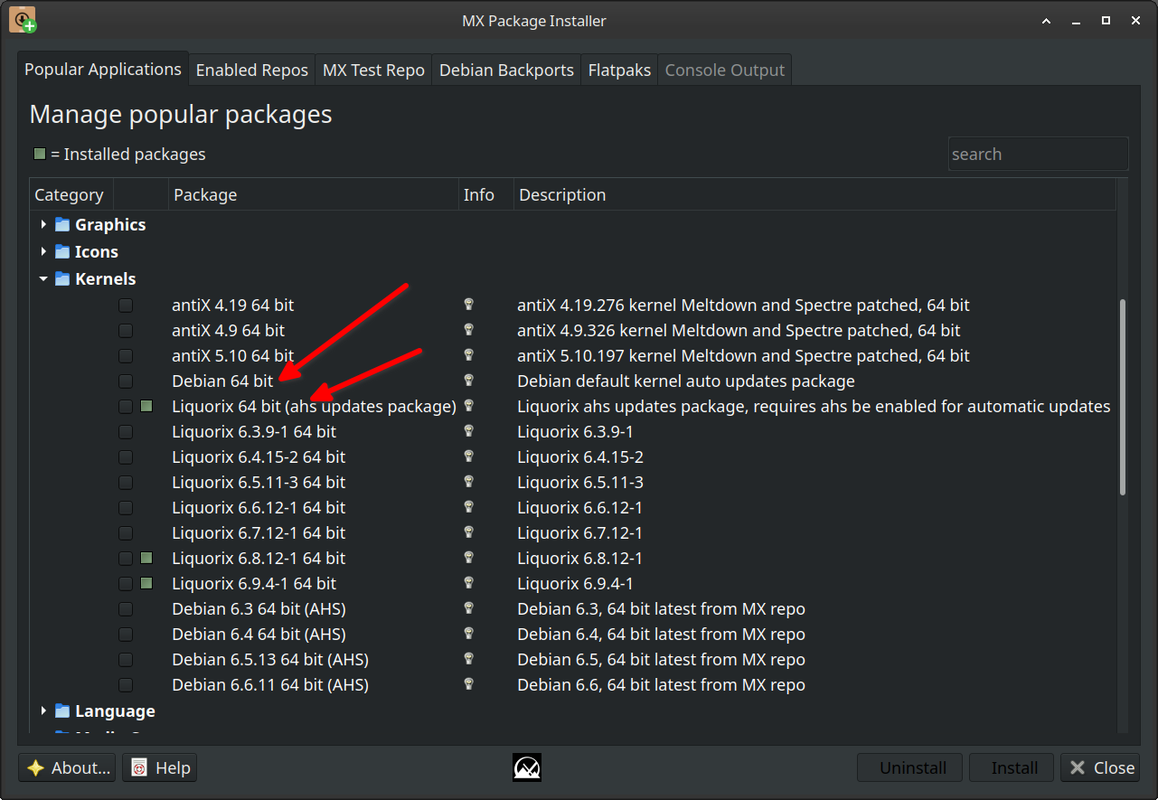View info bulb for Liquorix 6.7.12-1
Screen dimensions: 1158x800
click(468, 532)
